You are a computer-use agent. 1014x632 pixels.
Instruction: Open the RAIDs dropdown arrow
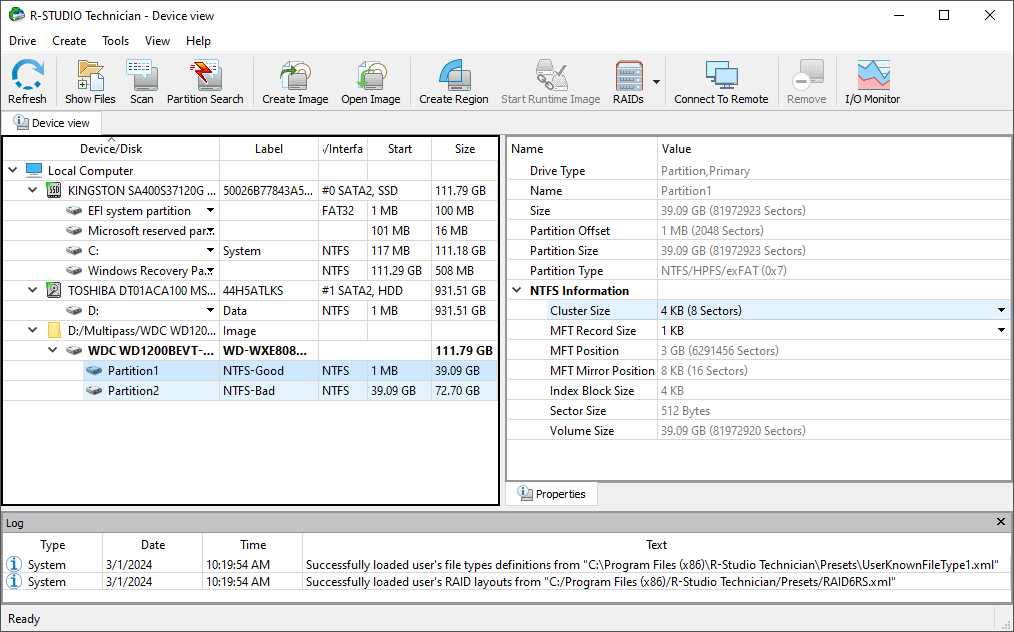click(x=656, y=82)
